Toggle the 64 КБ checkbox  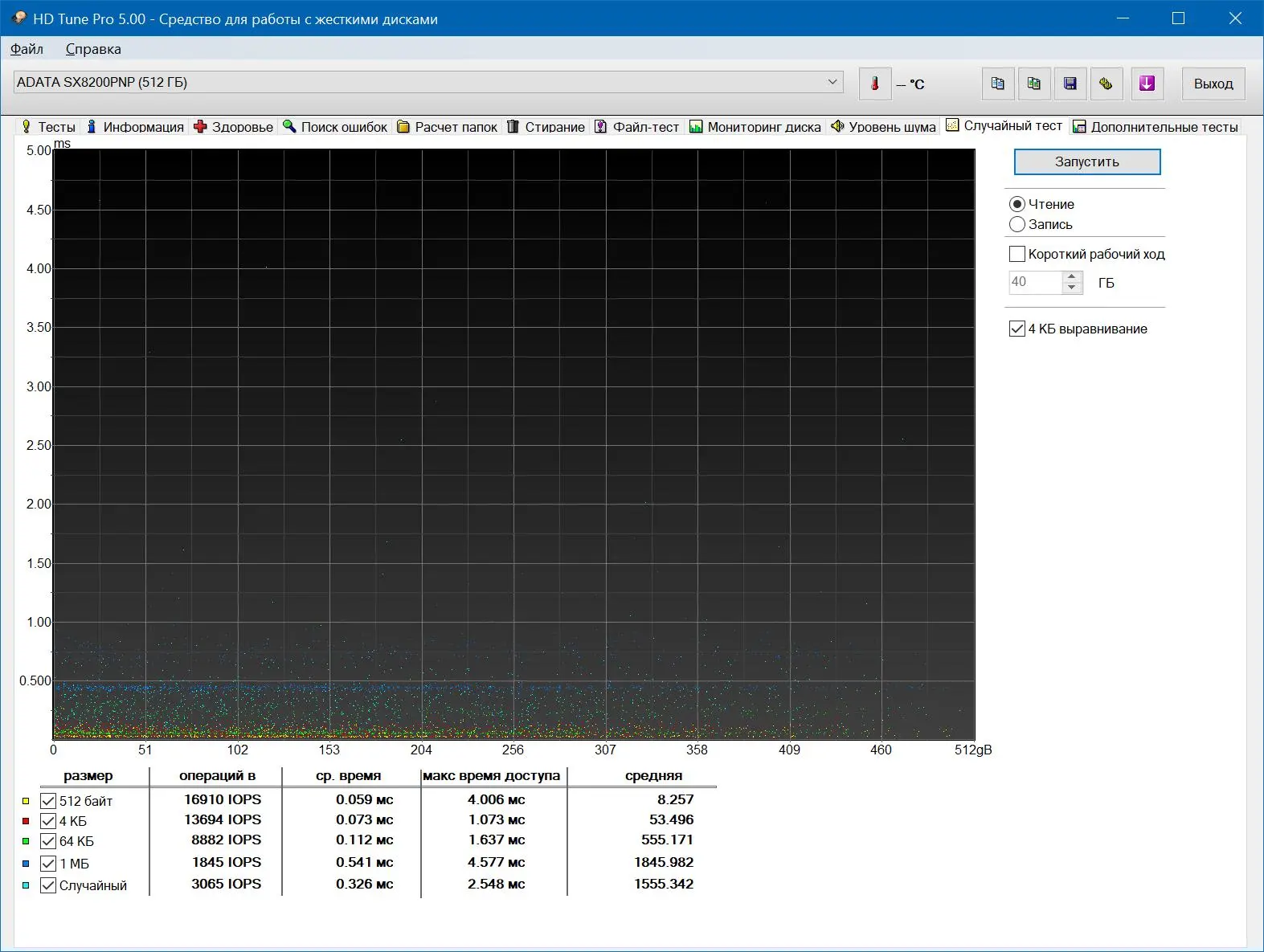click(48, 841)
